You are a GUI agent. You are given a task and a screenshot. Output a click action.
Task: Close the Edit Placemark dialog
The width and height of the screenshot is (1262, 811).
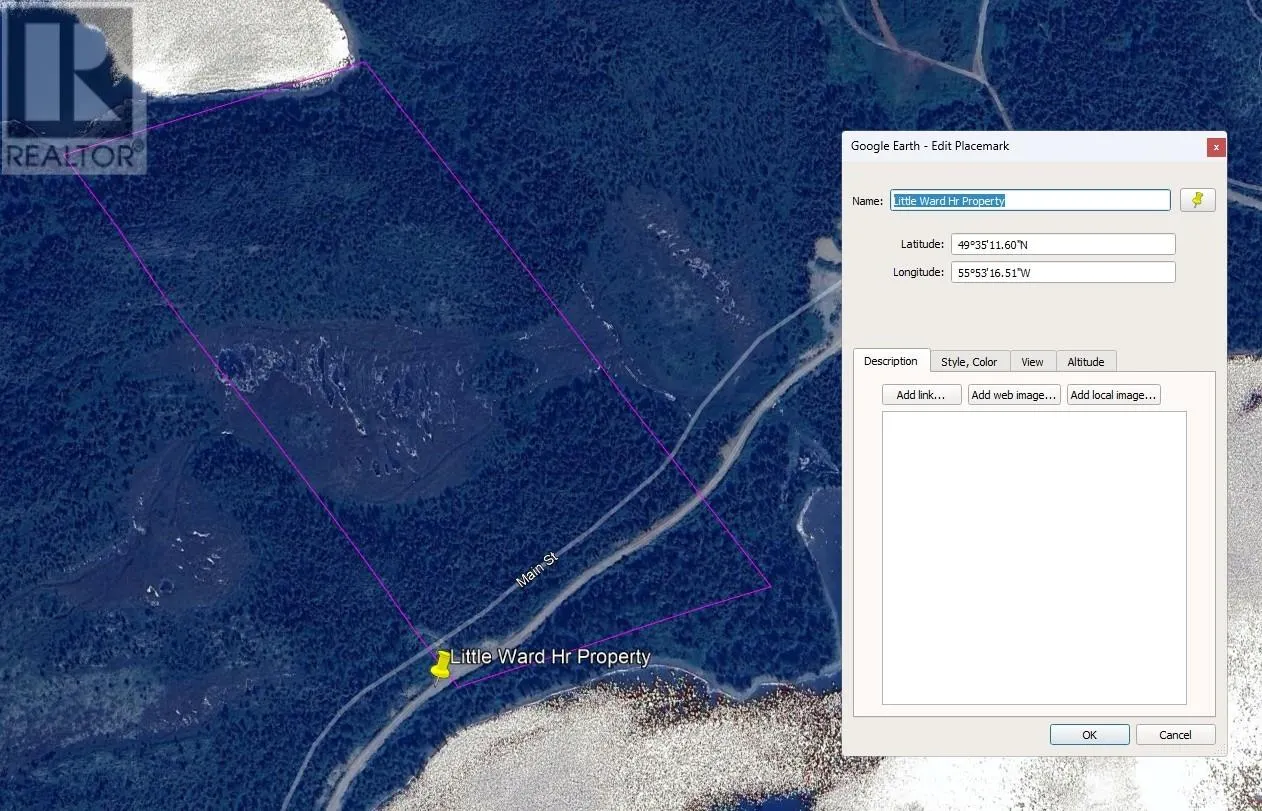1215,146
